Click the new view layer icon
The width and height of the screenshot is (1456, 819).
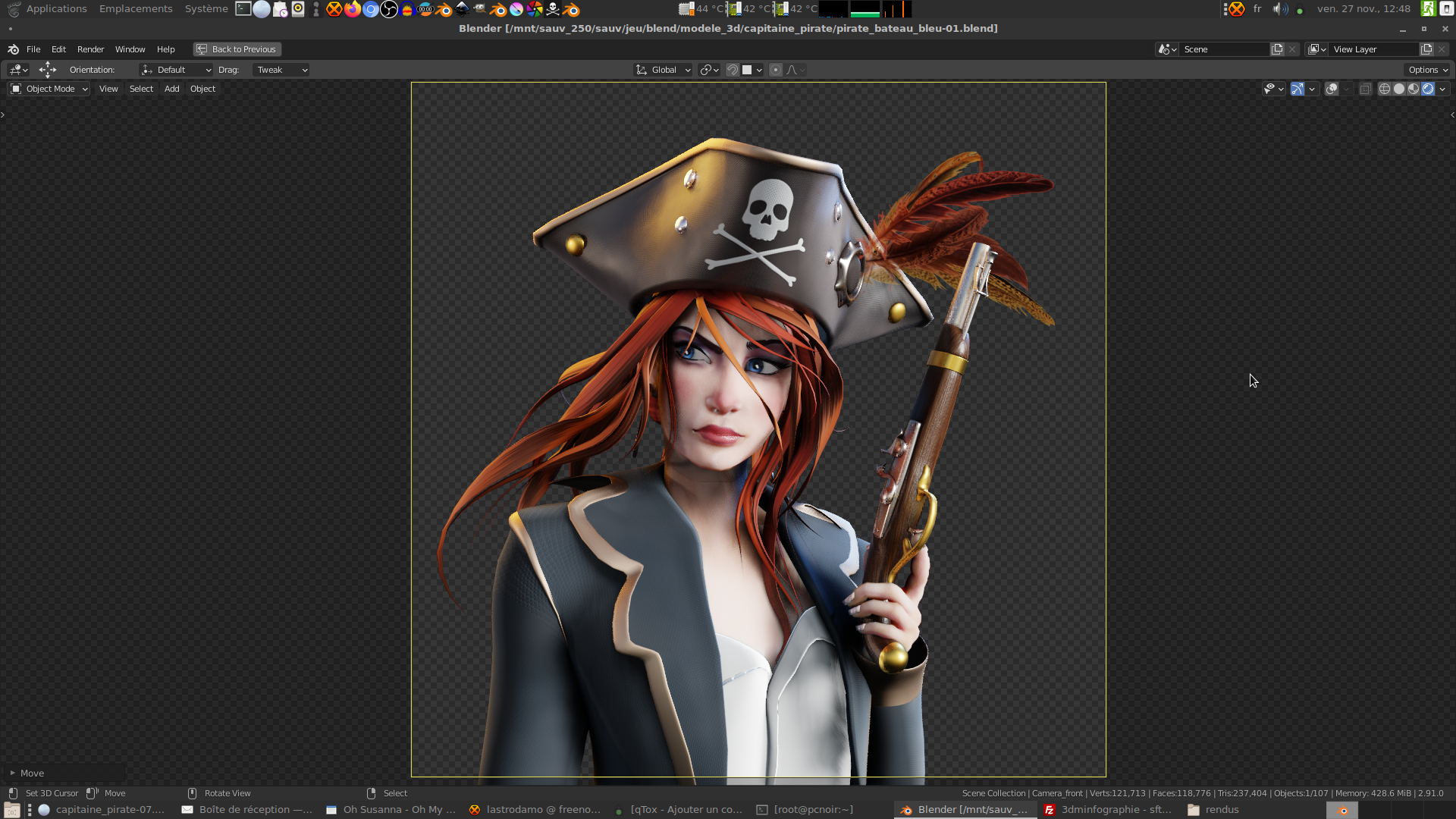1426,49
